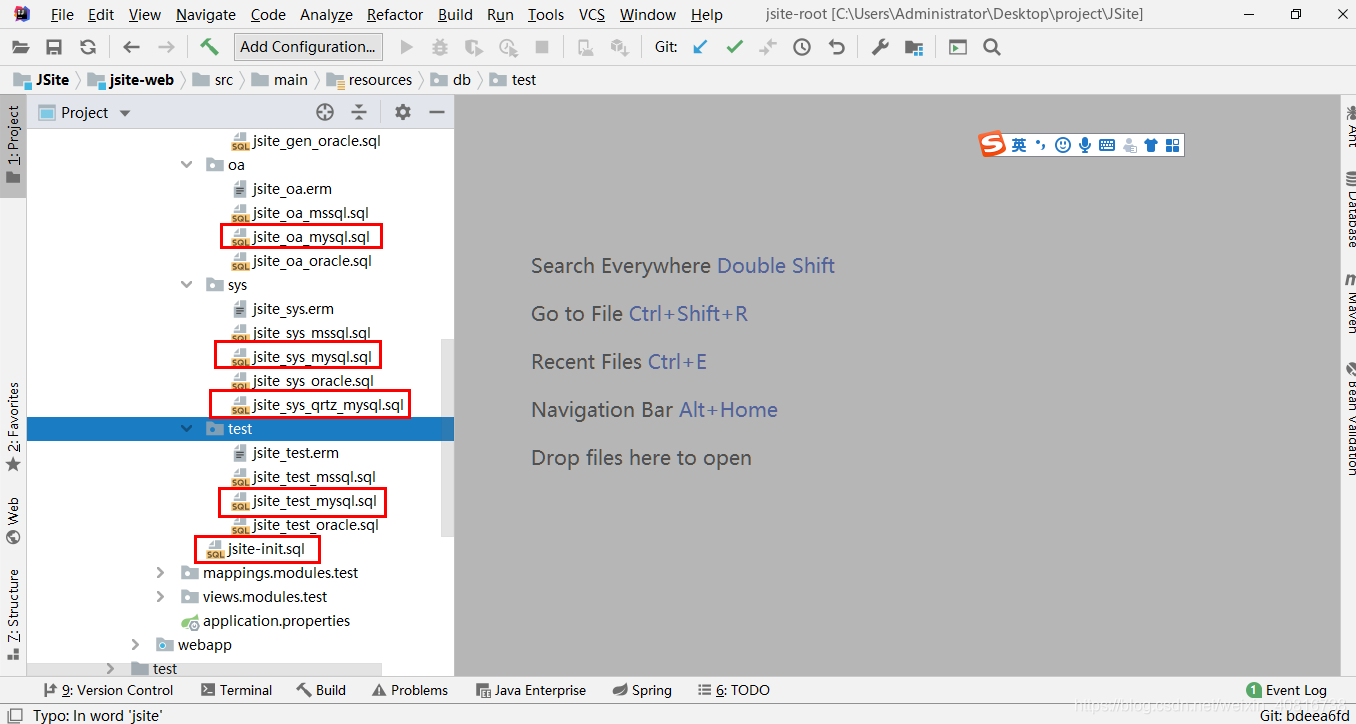The image size is (1356, 724).
Task: Click the Build Project hammer icon
Action: point(209,46)
